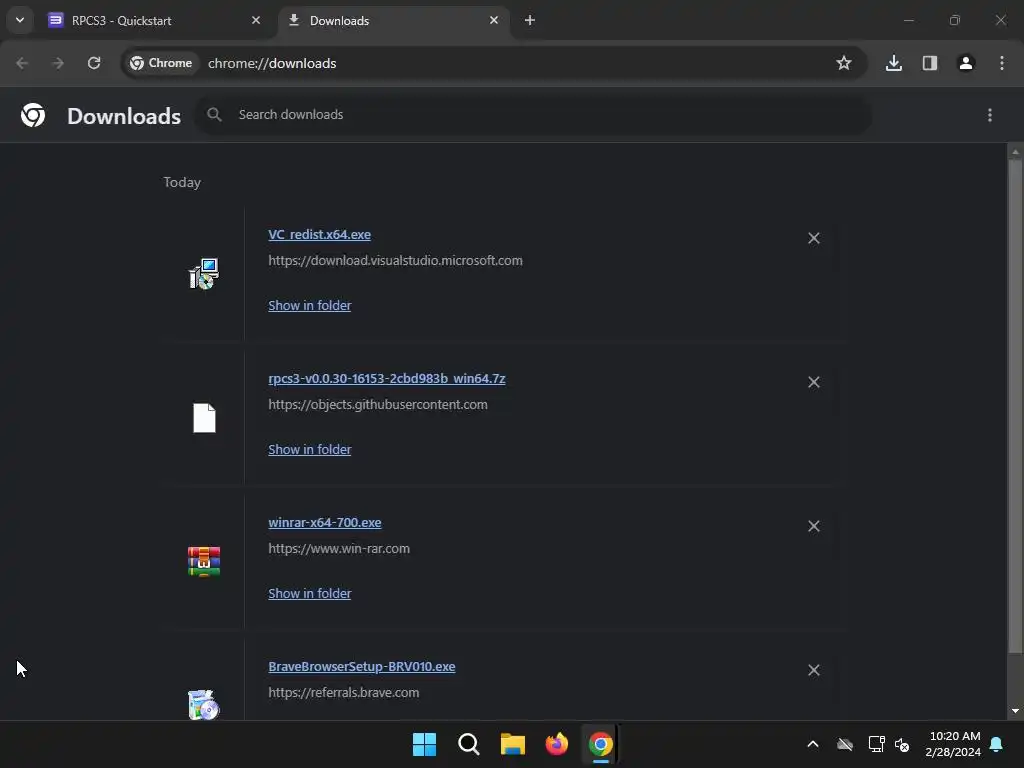Expand the hidden system tray icons chevron
Image resolution: width=1024 pixels, height=768 pixels.
pos(813,744)
